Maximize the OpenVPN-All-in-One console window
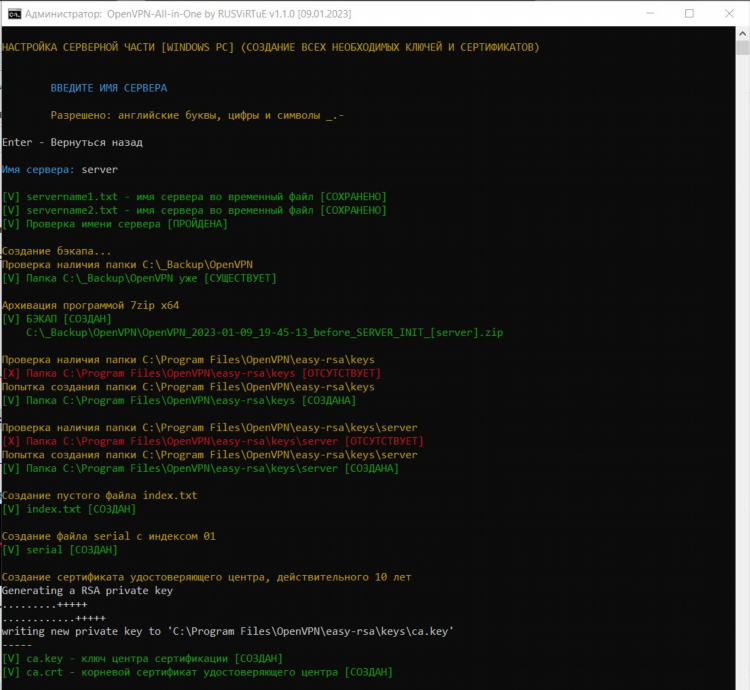This screenshot has width=750, height=690. [689, 13]
